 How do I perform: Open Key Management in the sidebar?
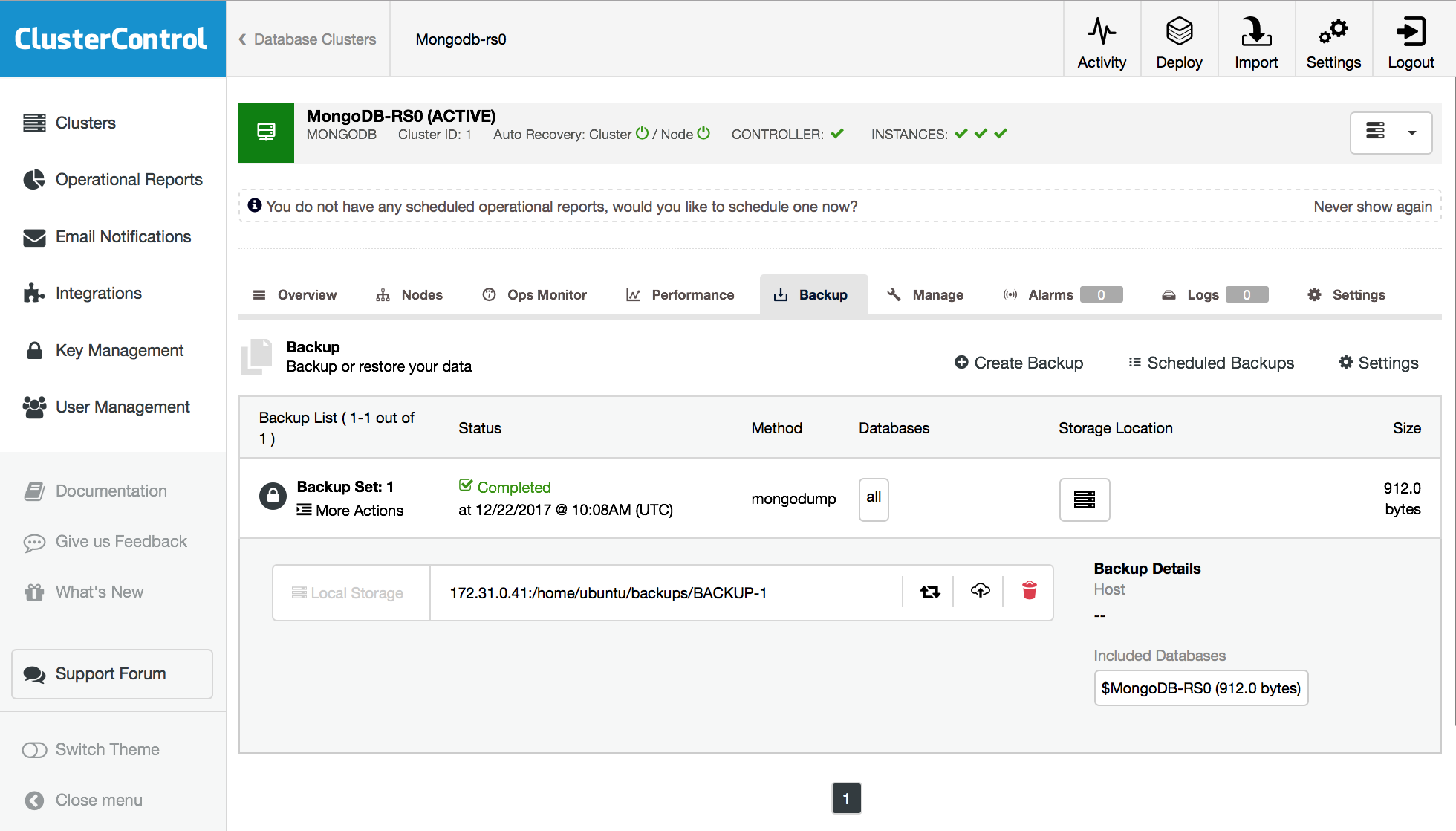[103, 350]
